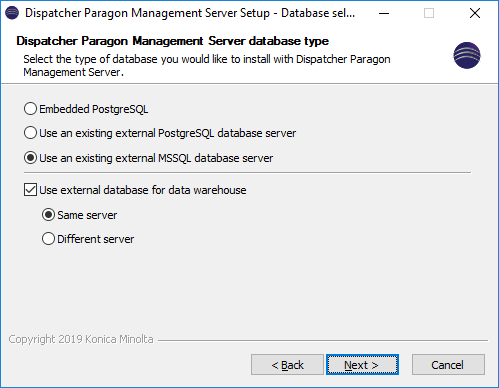Screen dimensions: 499x388
Task: Choose existing external PostgreSQL database server option
Action: 30,133
